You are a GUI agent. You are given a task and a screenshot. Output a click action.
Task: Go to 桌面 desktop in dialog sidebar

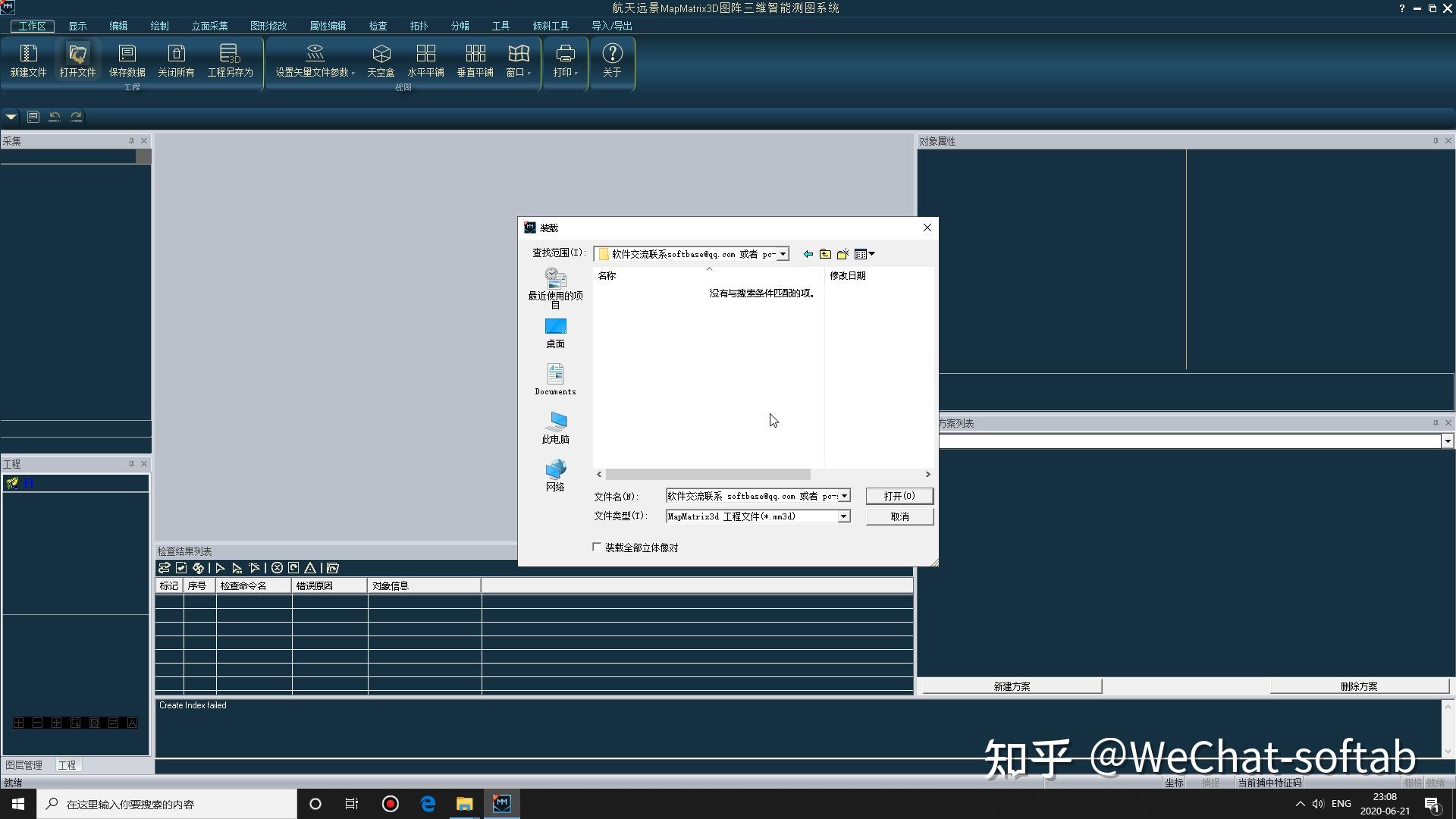pos(555,334)
